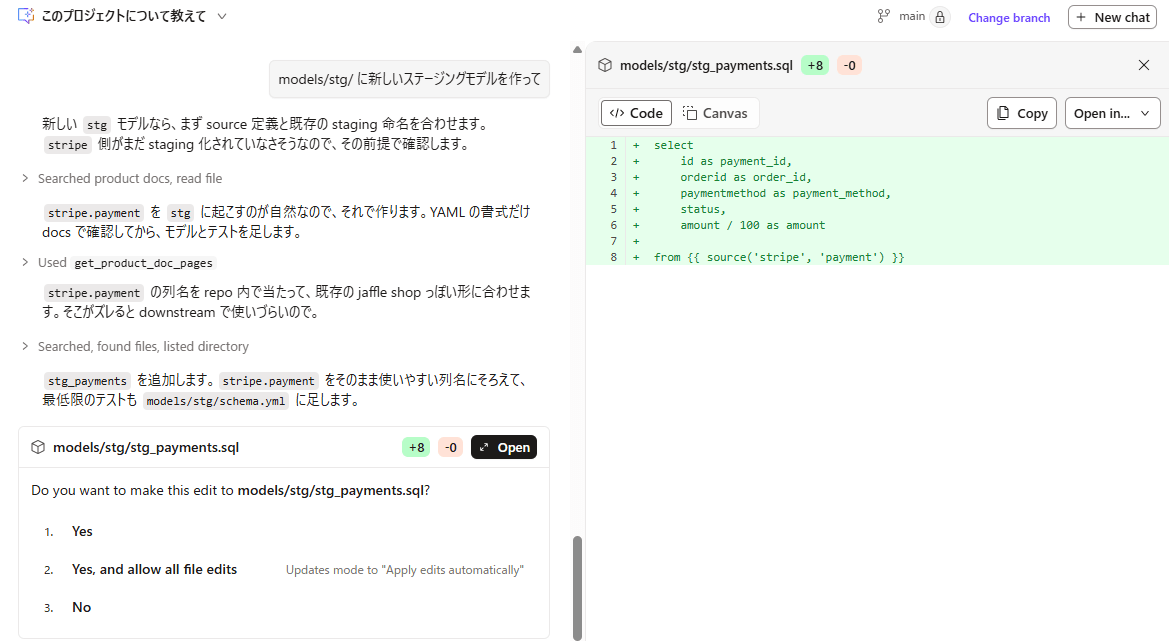Expand the 'Used get_product_doc_pages' step
1169x641 pixels.
point(118,262)
